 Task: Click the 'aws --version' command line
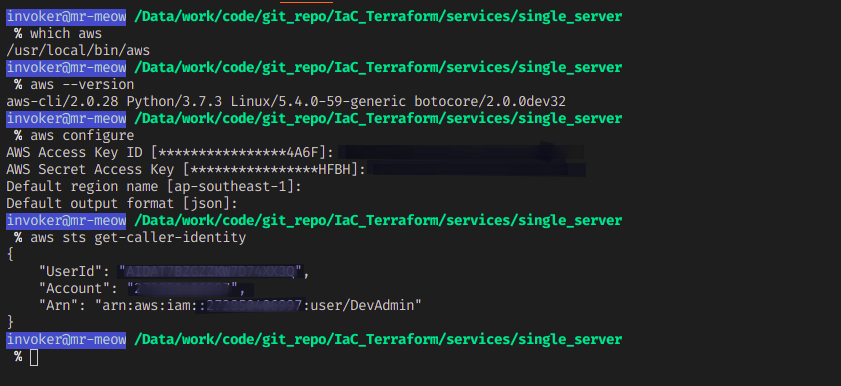click(82, 85)
